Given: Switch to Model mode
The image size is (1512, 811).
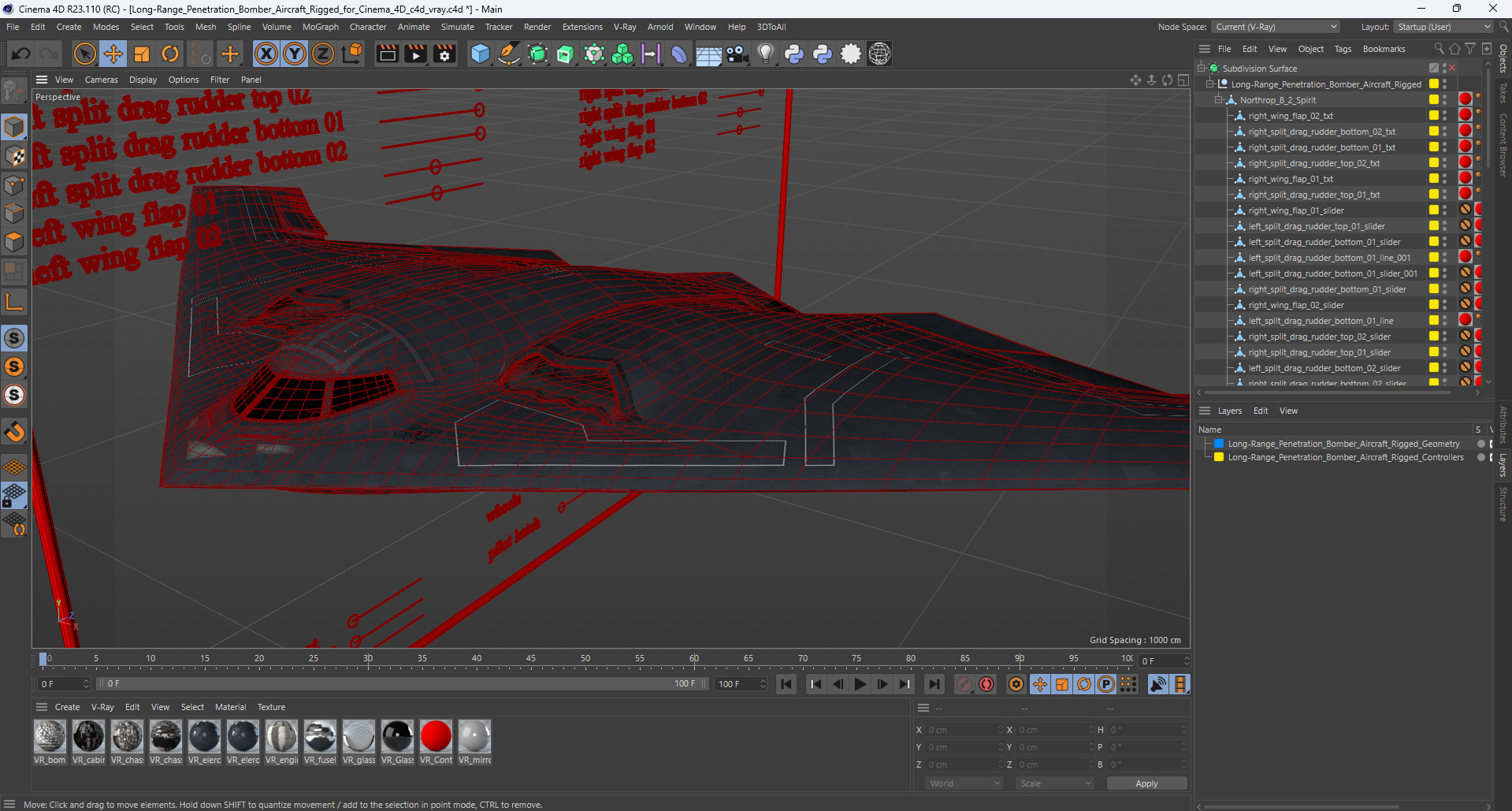Looking at the screenshot, I should tap(14, 126).
